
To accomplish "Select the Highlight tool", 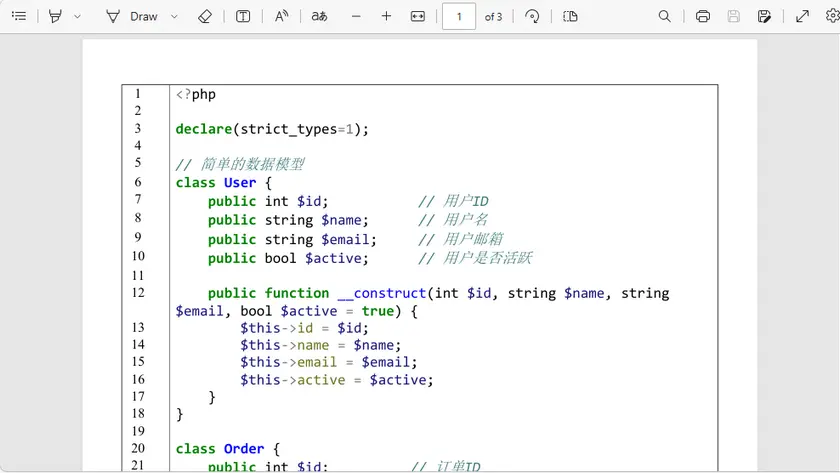I will point(55,16).
